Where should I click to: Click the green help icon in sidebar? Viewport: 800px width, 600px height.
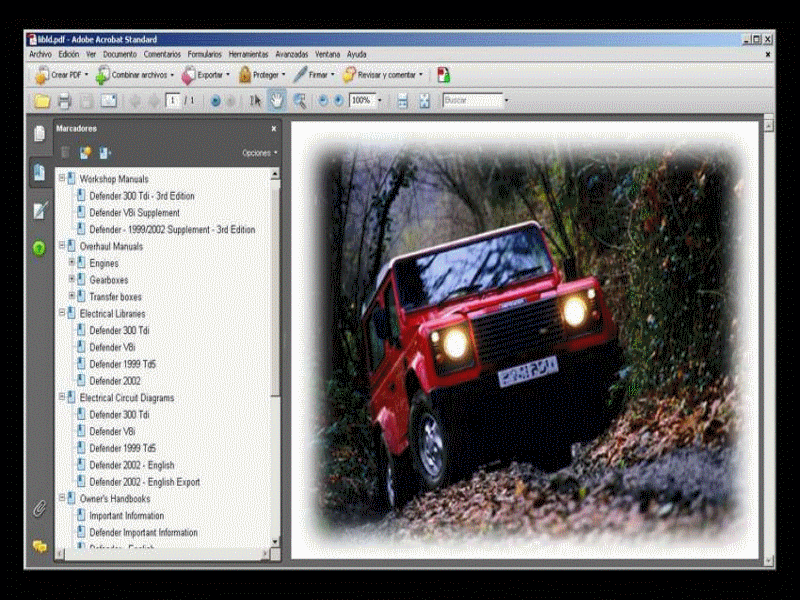coord(39,248)
